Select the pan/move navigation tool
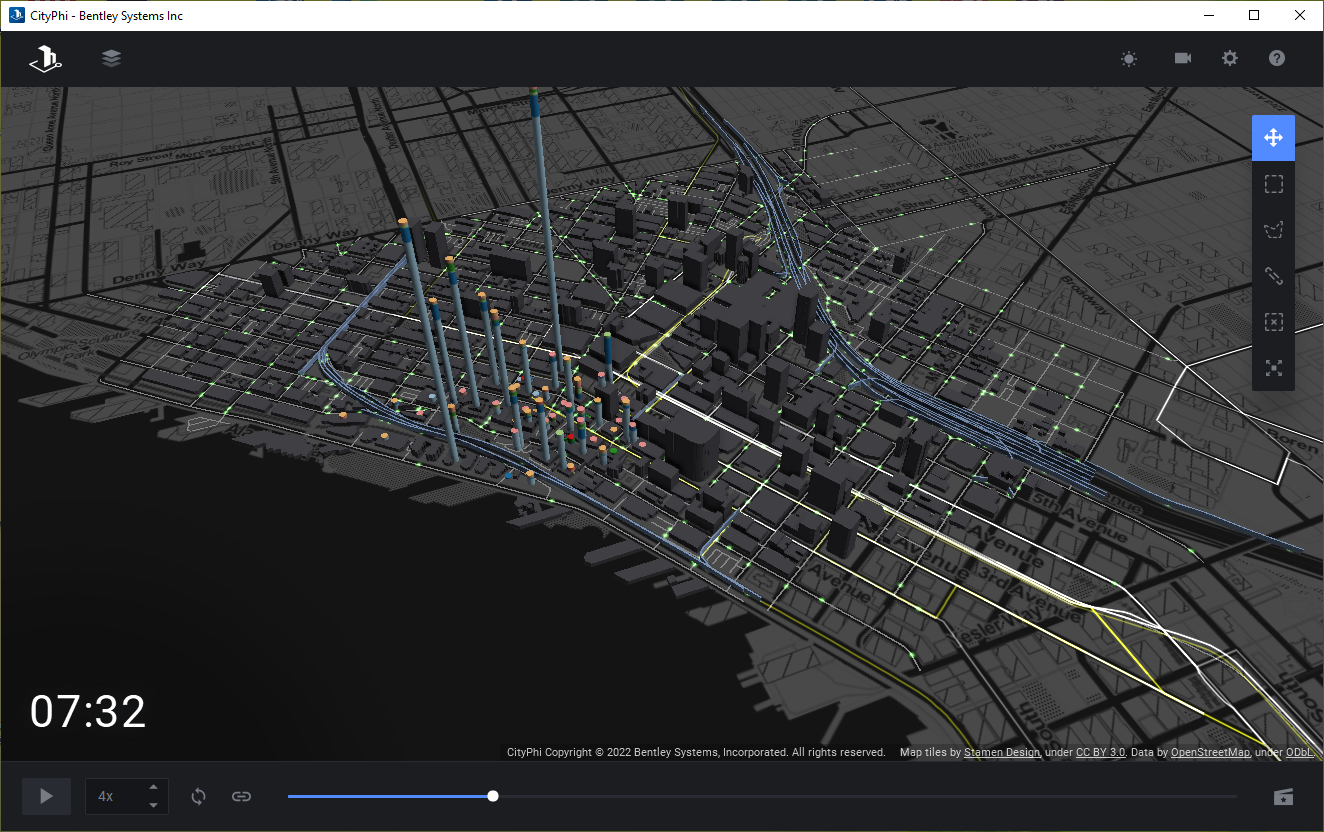This screenshot has width=1324, height=832. (1273, 138)
